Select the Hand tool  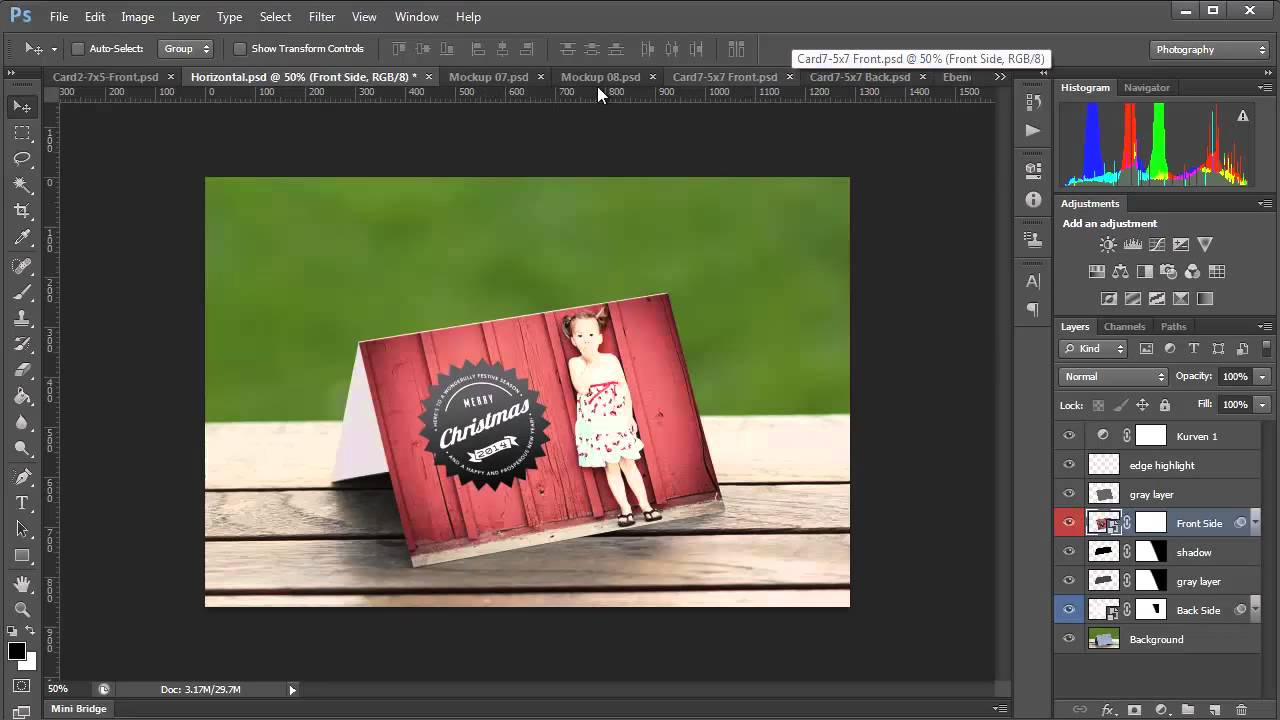click(22, 583)
